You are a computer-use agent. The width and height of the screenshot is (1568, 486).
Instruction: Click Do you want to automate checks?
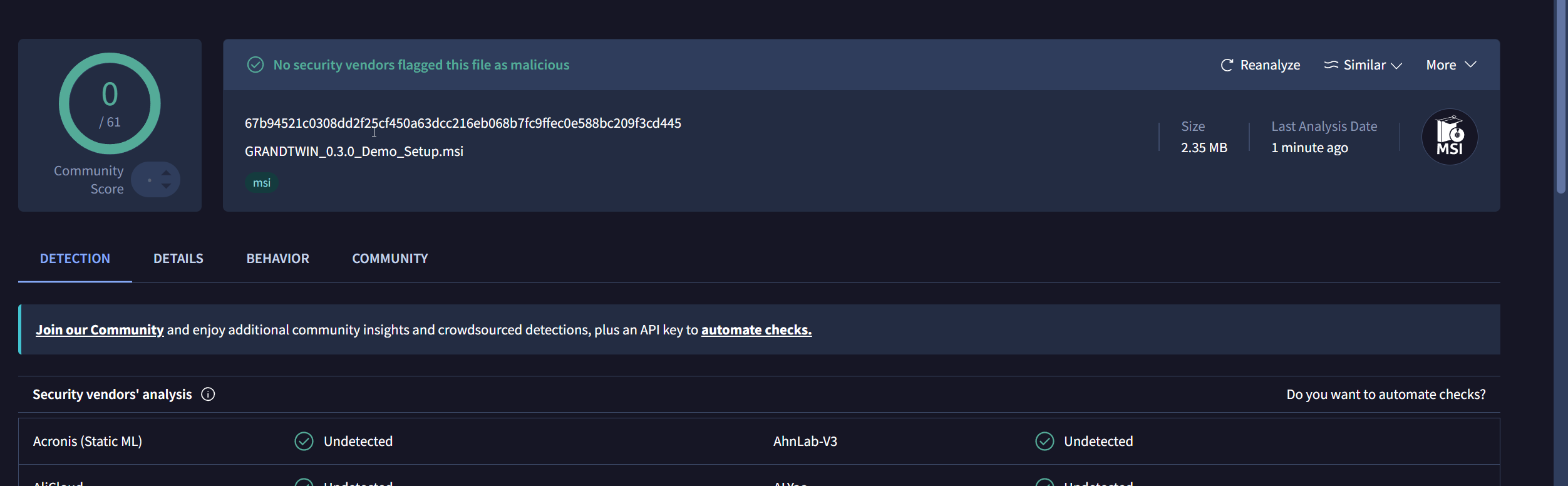[x=1386, y=395]
